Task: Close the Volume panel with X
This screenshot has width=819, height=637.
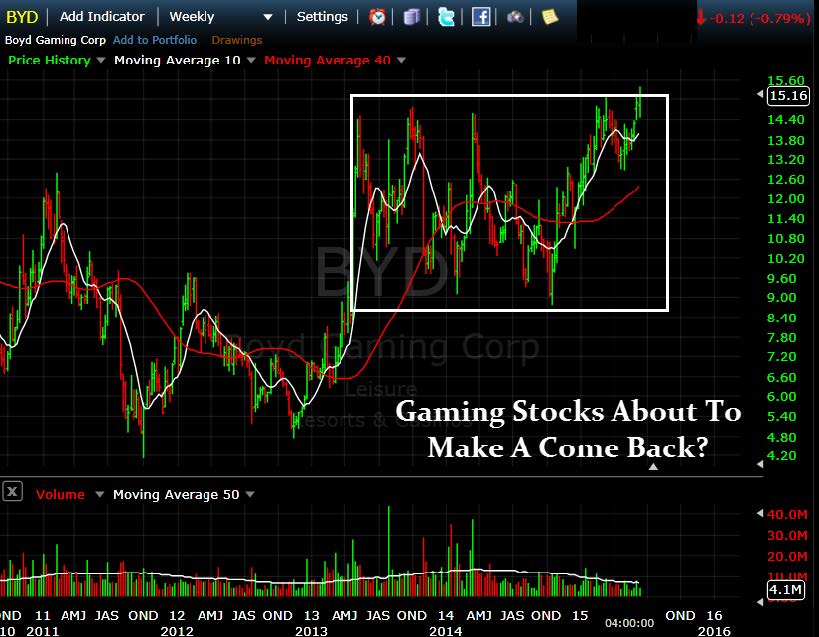Action: click(x=13, y=491)
